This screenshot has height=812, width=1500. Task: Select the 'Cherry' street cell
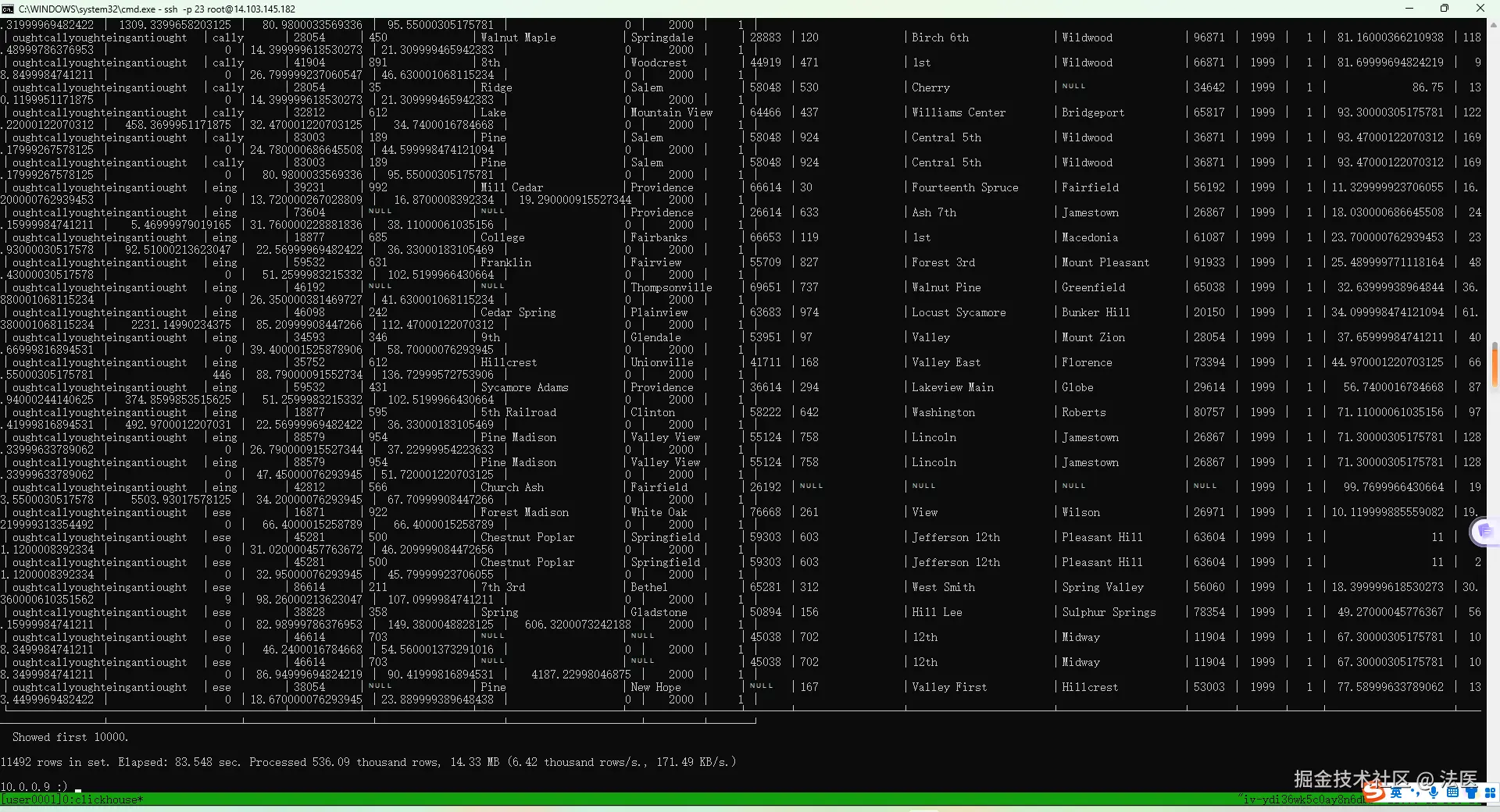930,87
